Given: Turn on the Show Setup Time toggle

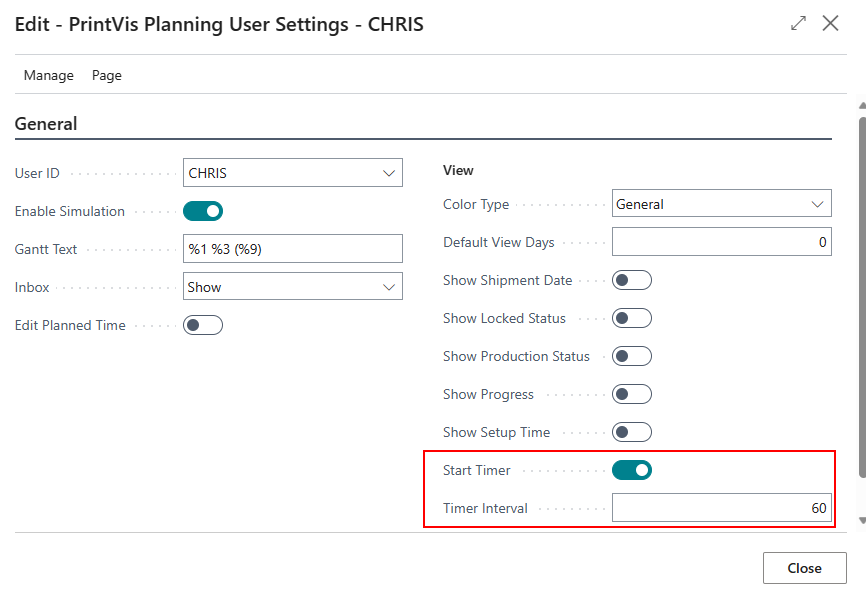Looking at the screenshot, I should (632, 432).
